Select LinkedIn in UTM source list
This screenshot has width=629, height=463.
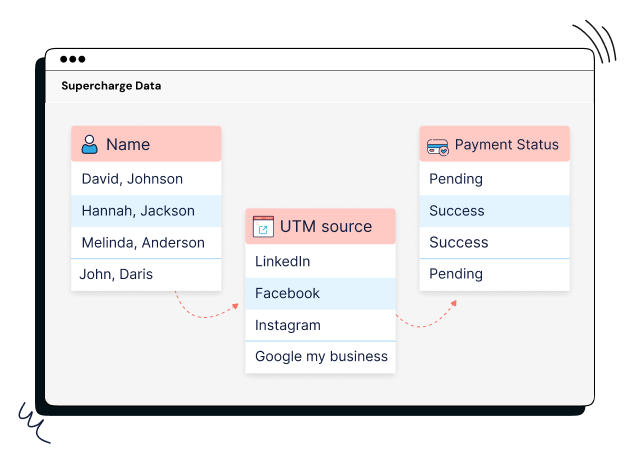pos(320,261)
